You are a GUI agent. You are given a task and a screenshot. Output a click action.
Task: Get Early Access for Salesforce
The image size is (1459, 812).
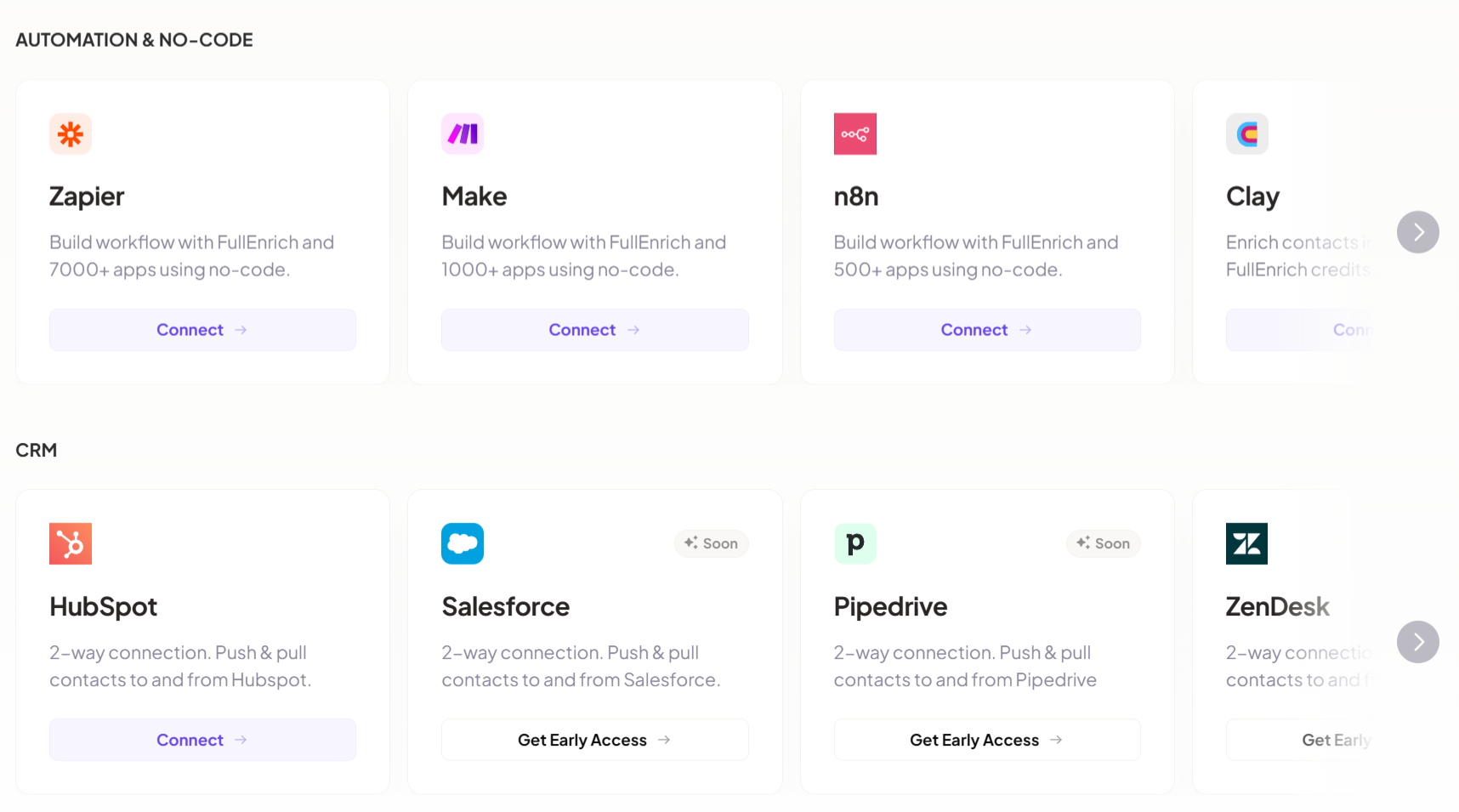pyautogui.click(x=594, y=740)
